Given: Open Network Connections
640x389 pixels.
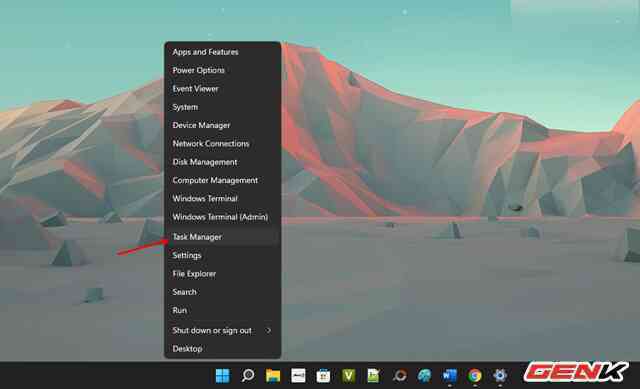Looking at the screenshot, I should 222,144.
